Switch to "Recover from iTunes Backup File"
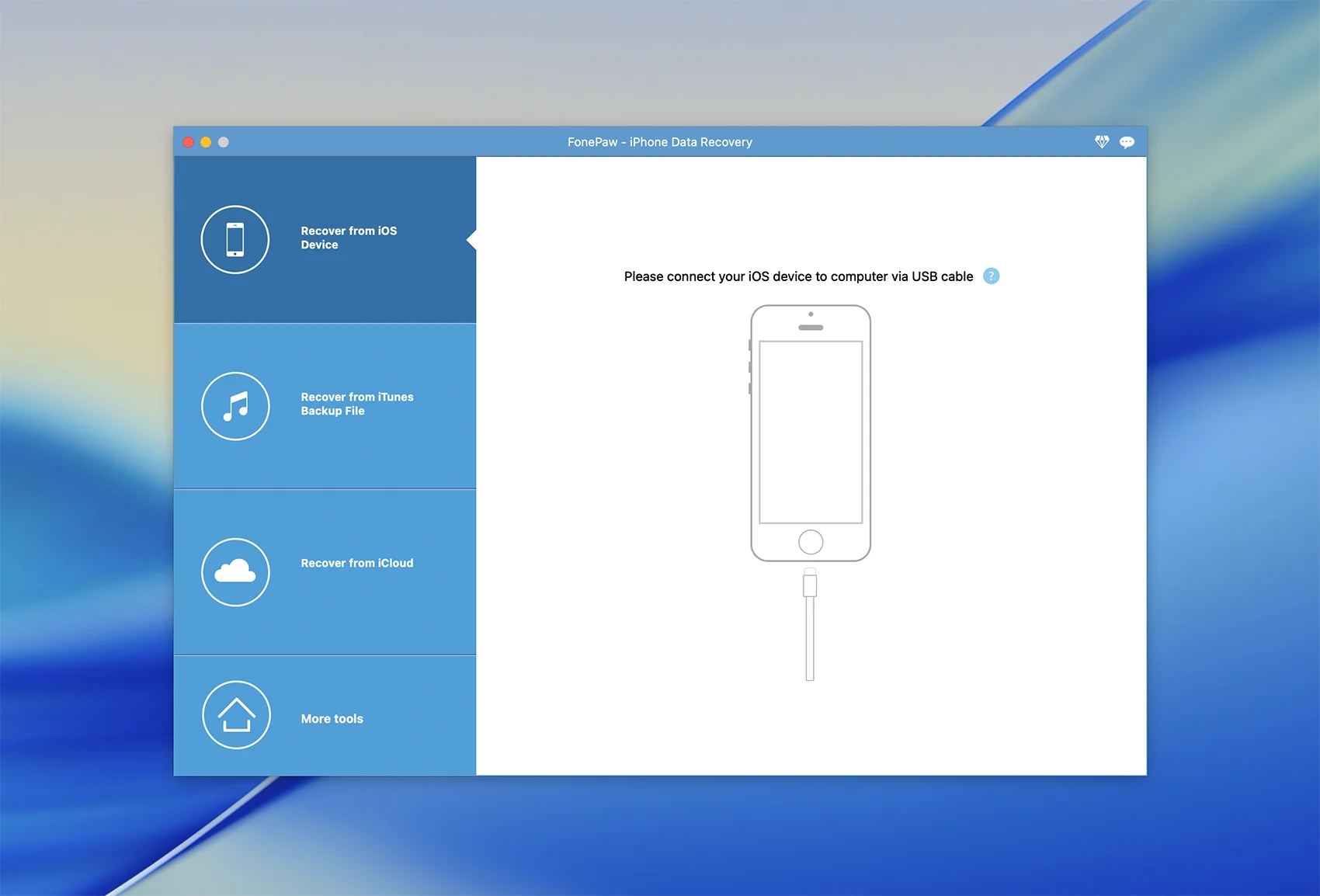 tap(356, 404)
